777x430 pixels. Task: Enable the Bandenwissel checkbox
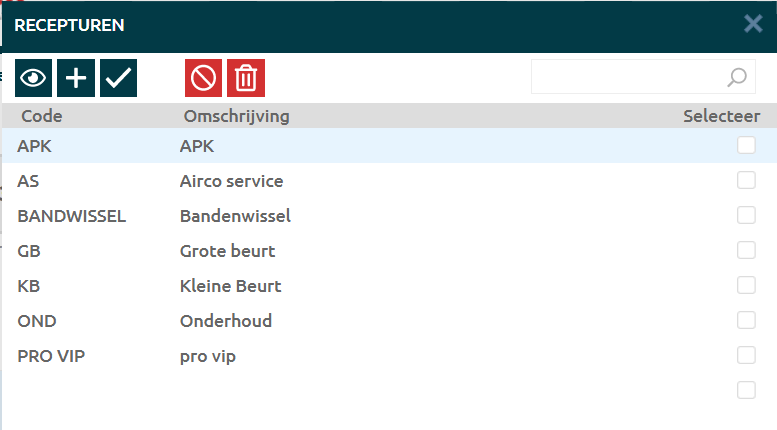(x=746, y=216)
